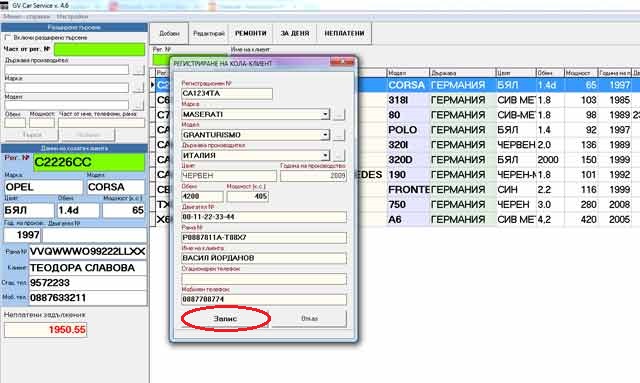The width and height of the screenshot is (640, 383).
Task: Click the landline phone field 9572233
Action: click(87, 283)
